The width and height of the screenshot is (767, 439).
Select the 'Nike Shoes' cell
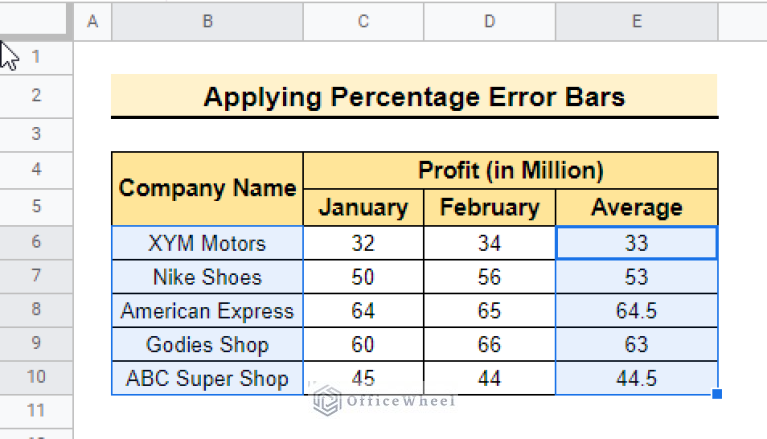click(207, 277)
